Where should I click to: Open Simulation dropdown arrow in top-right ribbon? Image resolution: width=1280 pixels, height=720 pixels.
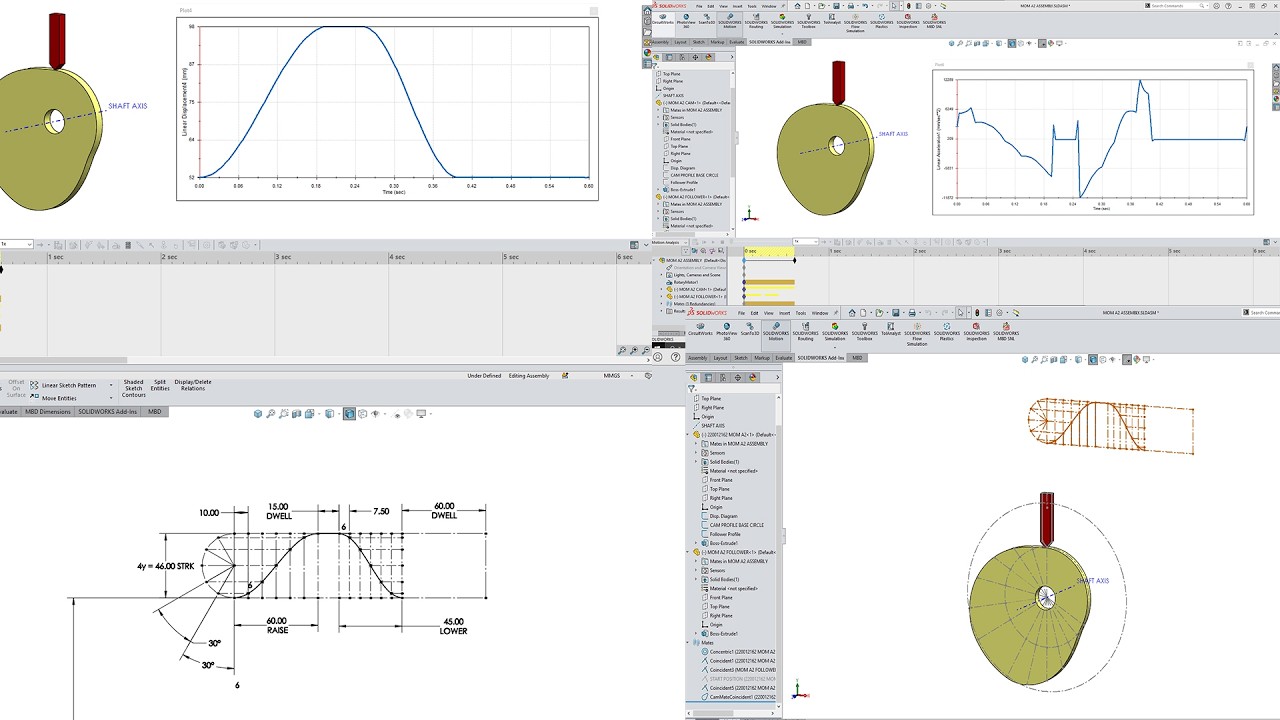tap(782, 33)
